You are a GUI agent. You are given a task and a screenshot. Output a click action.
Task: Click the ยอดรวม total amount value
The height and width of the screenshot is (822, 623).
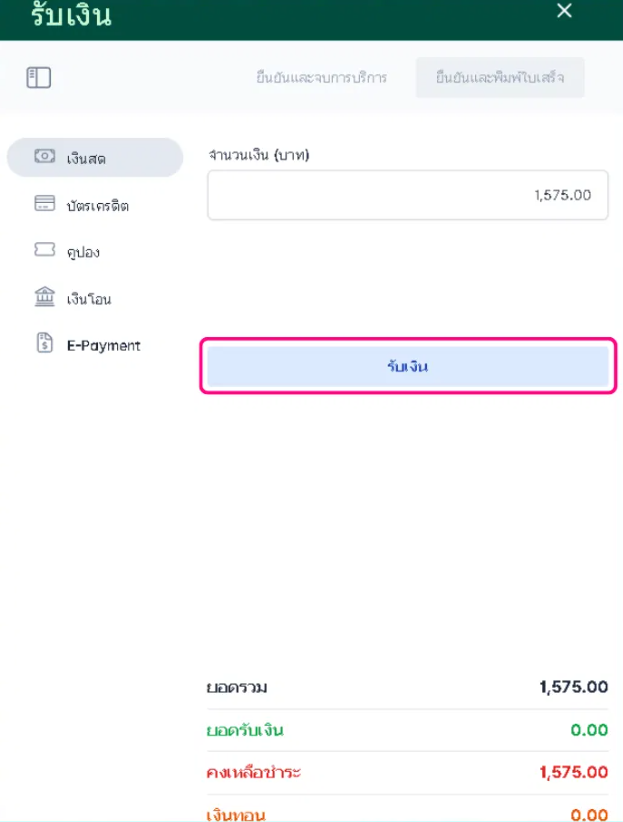tap(573, 687)
